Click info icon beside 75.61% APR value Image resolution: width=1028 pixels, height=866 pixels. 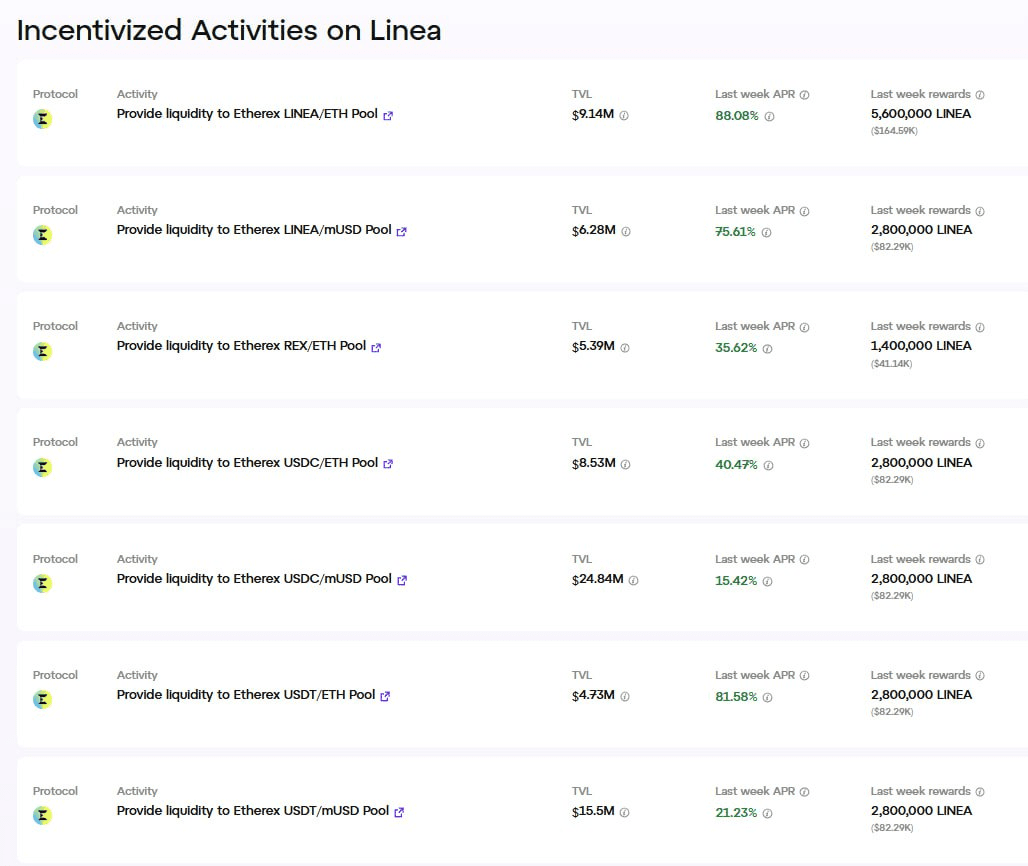766,233
